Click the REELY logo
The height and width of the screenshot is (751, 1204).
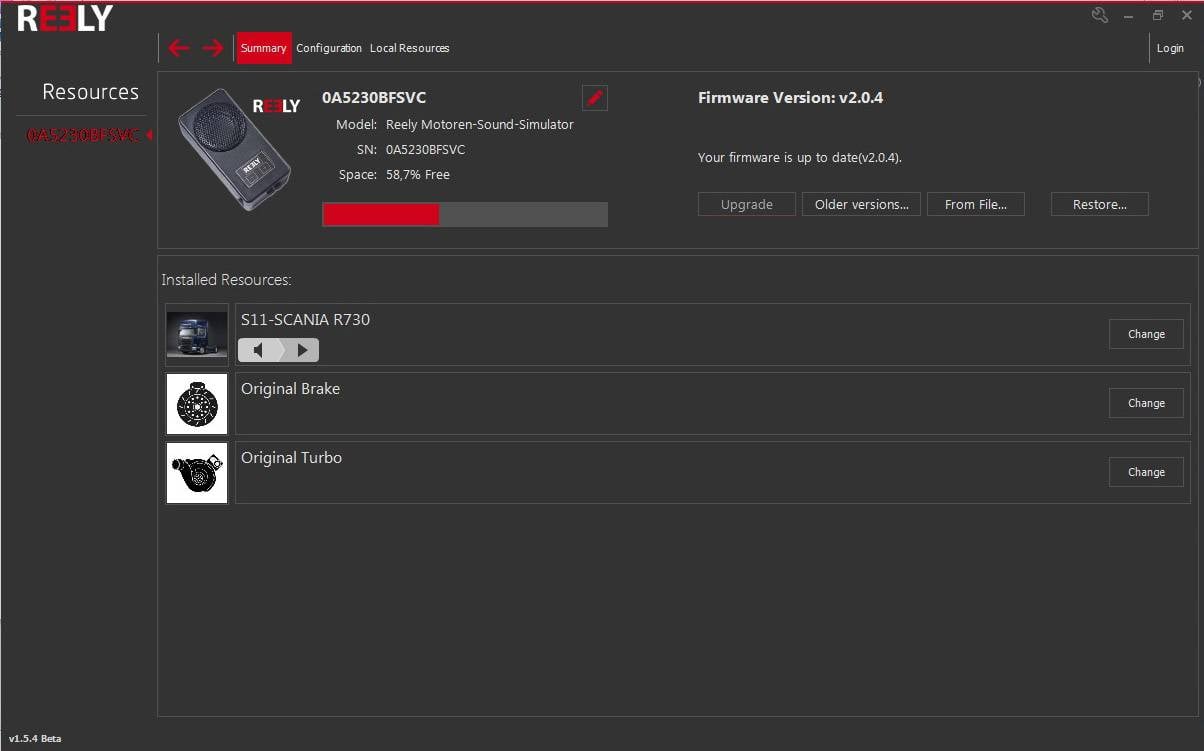[62, 17]
